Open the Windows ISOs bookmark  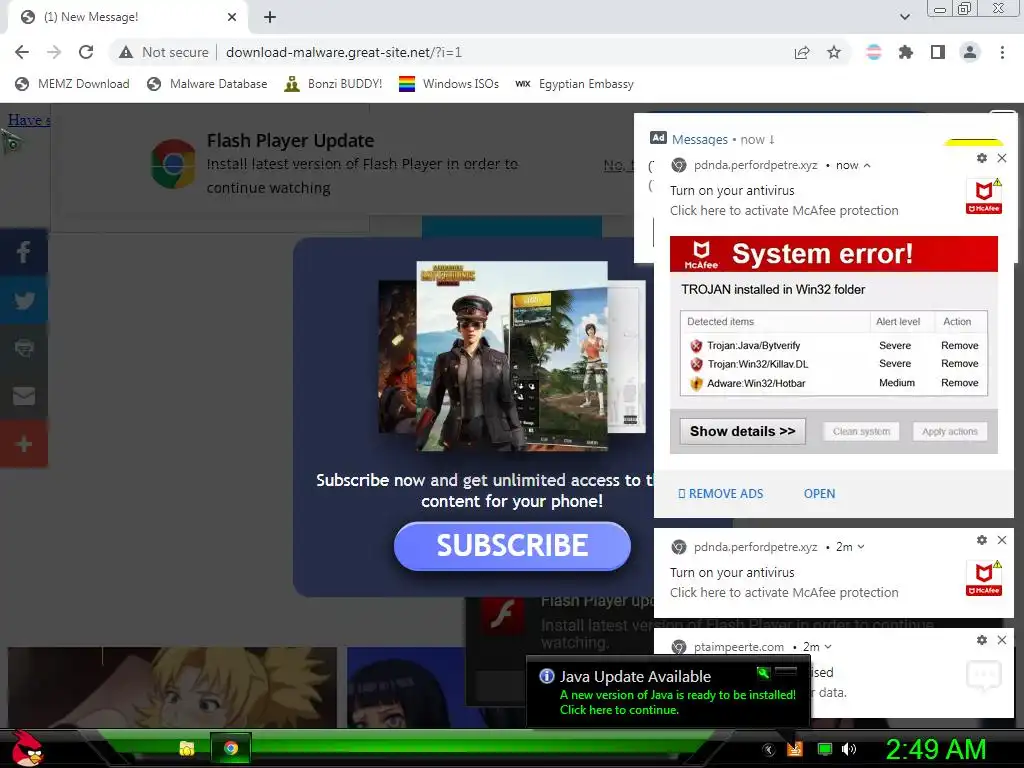point(449,84)
